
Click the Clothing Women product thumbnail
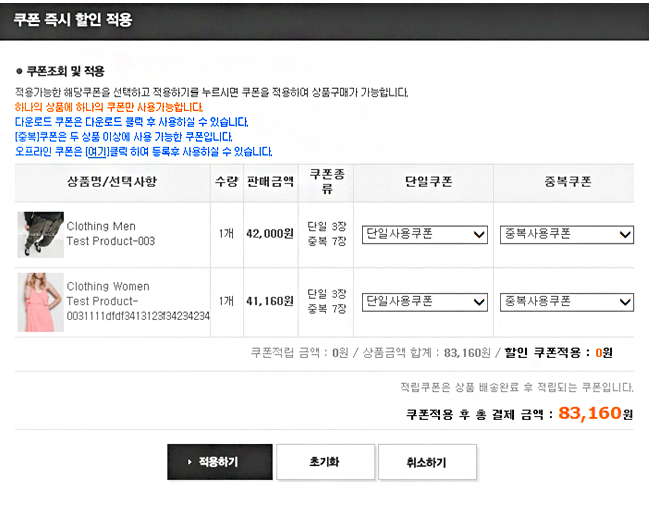[40, 301]
